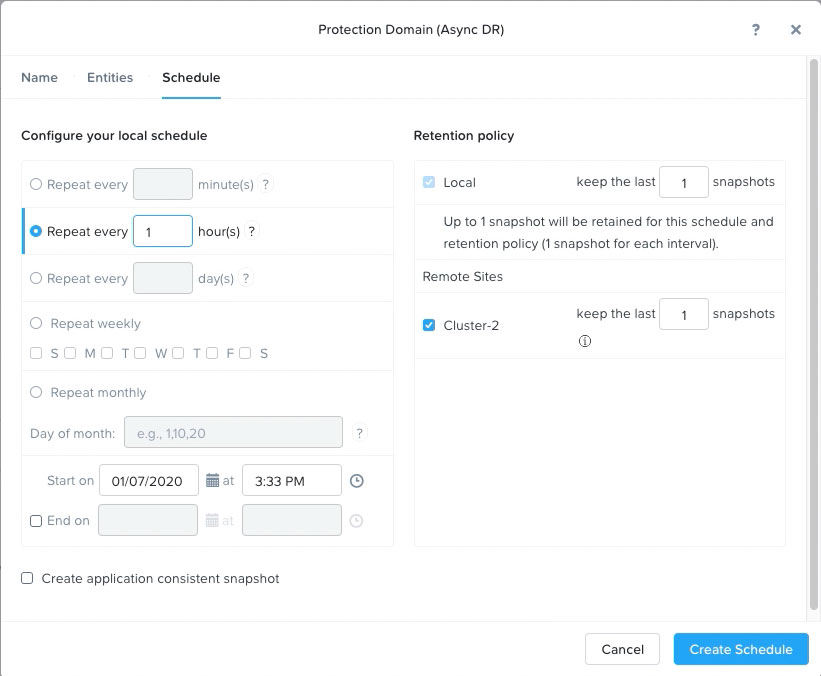Open the Start on clock time picker

point(357,481)
